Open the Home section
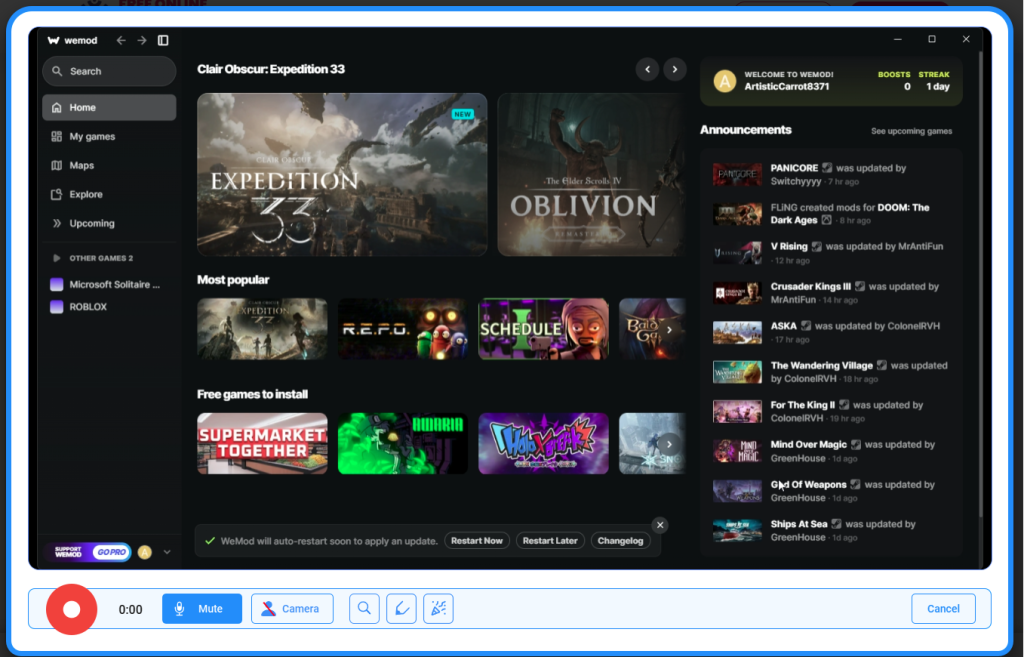 click(x=109, y=107)
